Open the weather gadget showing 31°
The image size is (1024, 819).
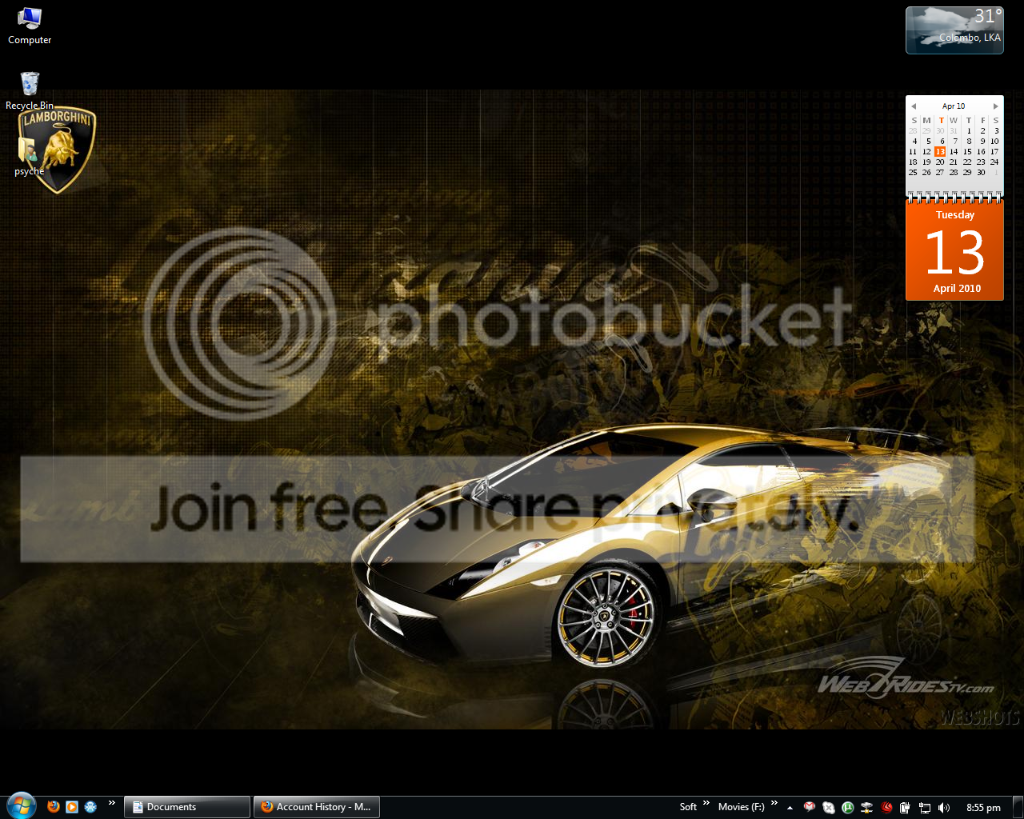954,29
